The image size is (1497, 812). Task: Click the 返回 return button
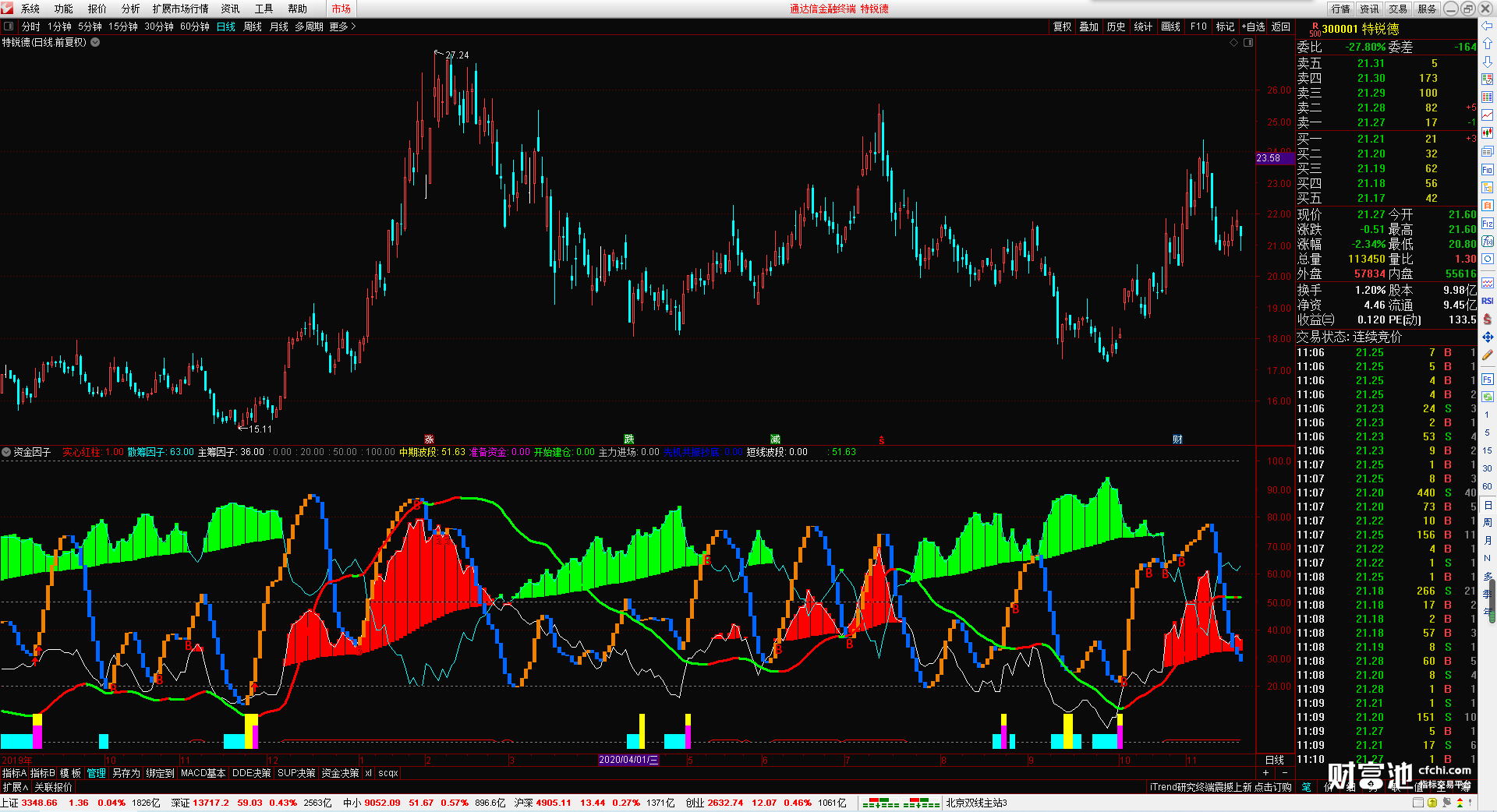1281,26
